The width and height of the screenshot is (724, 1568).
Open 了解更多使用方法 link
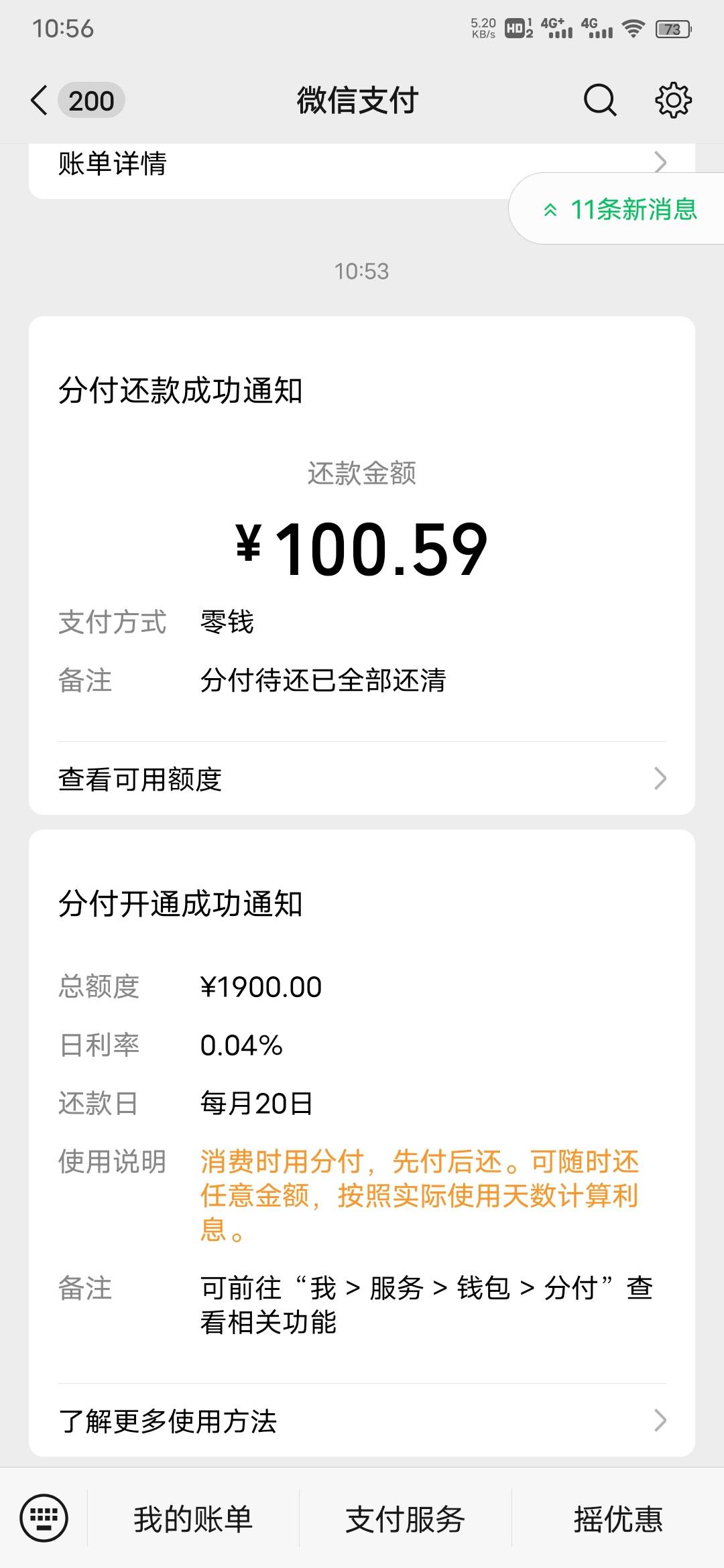point(362,1420)
